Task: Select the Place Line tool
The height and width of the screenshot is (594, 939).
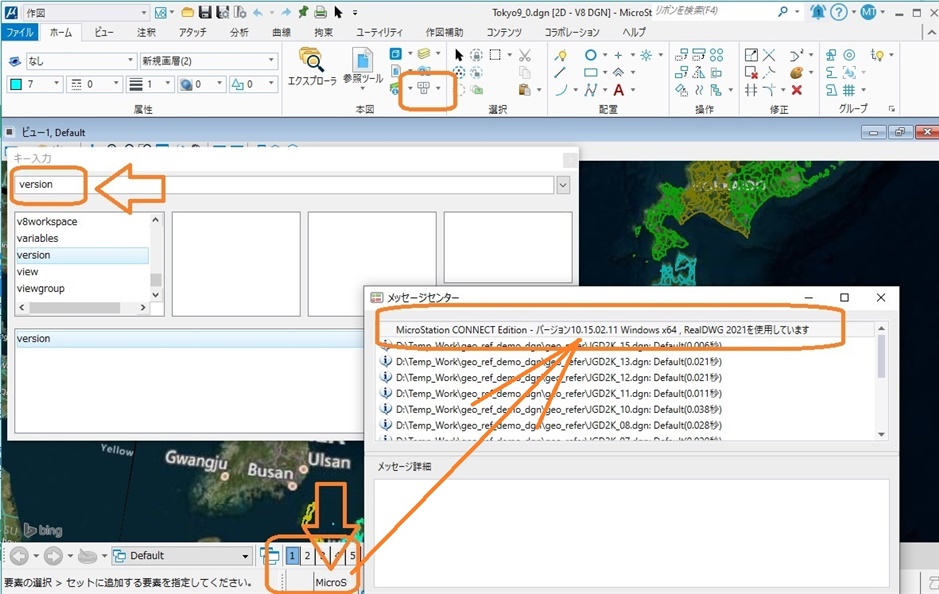Action: pos(561,72)
